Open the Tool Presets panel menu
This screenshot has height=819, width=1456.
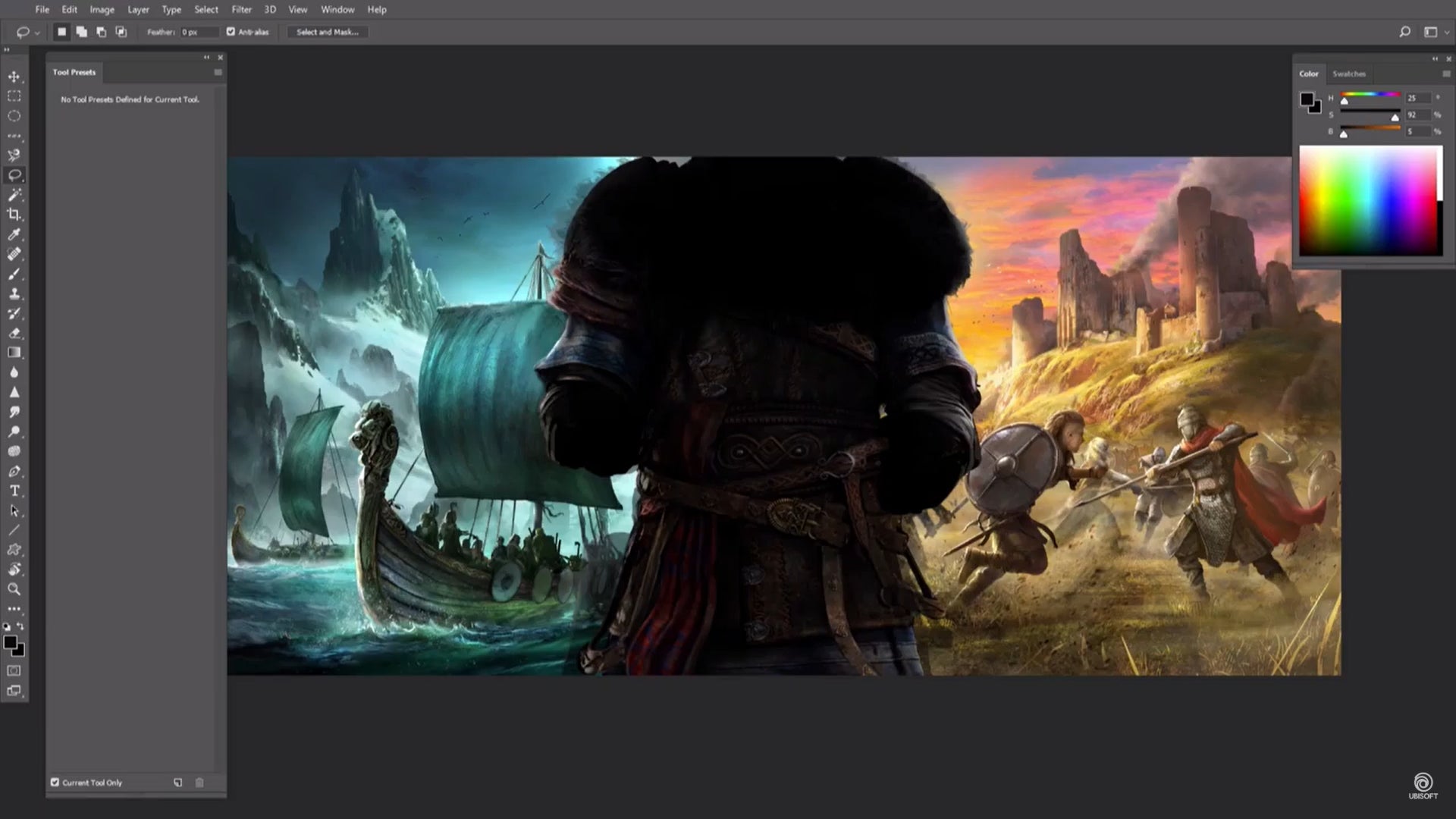pos(218,73)
